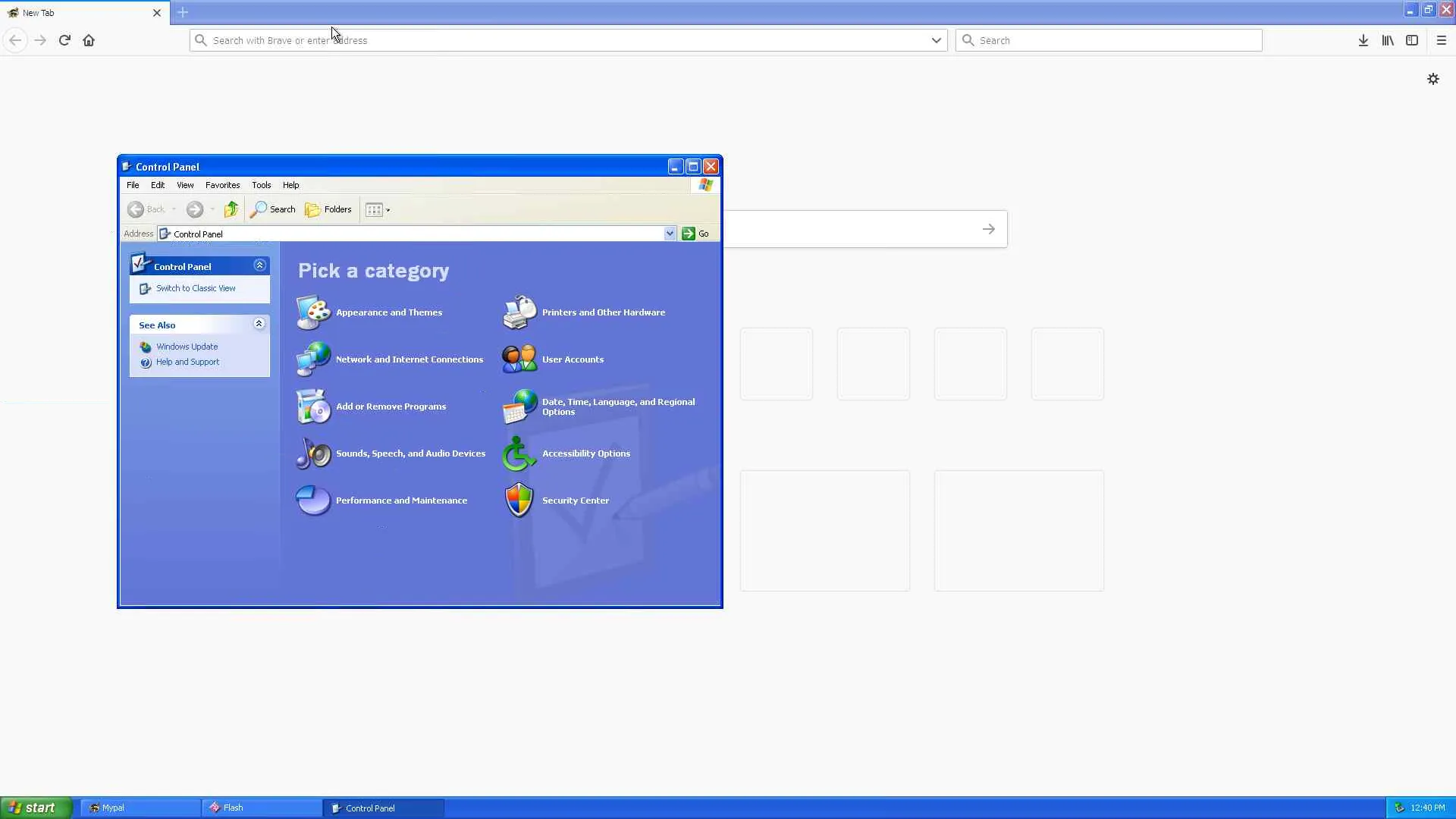Open Appearance and Themes category icon

(x=313, y=312)
